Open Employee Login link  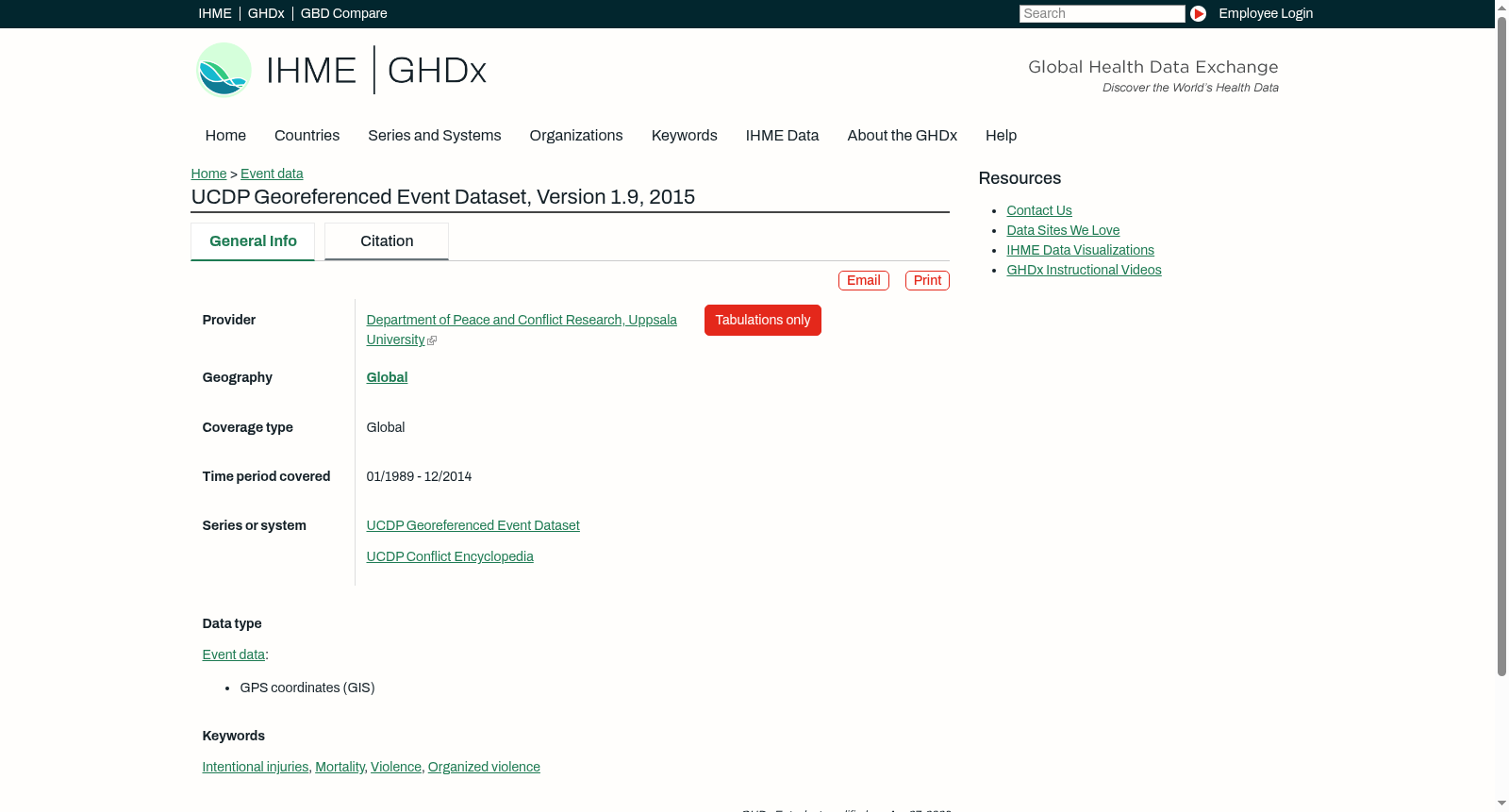(x=1266, y=13)
